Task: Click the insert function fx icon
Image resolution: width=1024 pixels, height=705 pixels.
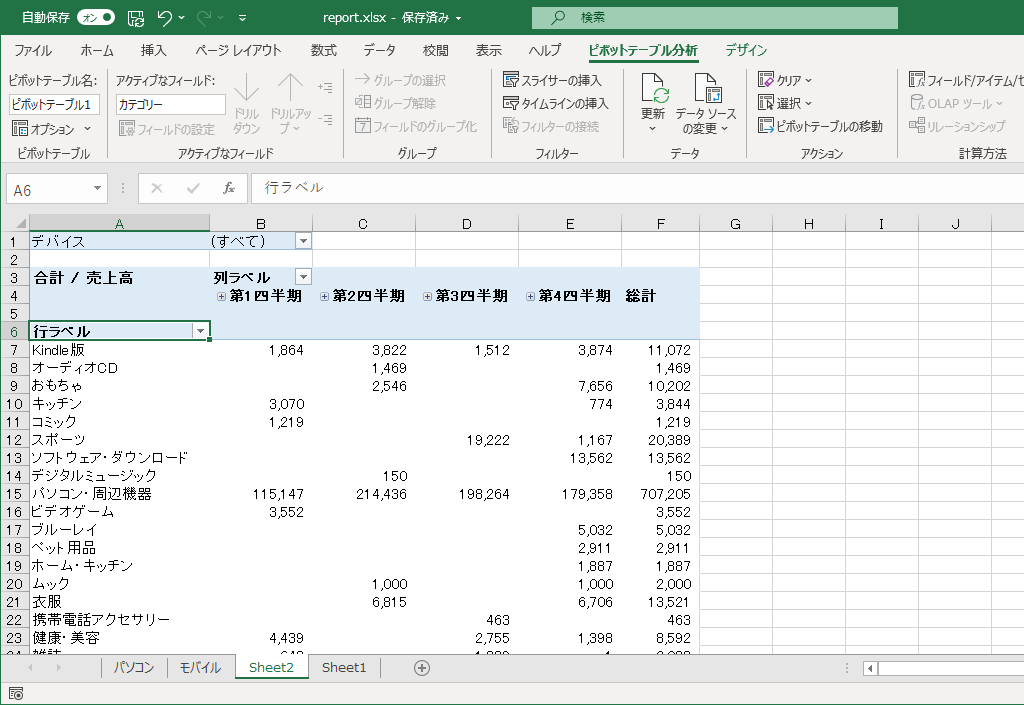Action: pos(229,188)
